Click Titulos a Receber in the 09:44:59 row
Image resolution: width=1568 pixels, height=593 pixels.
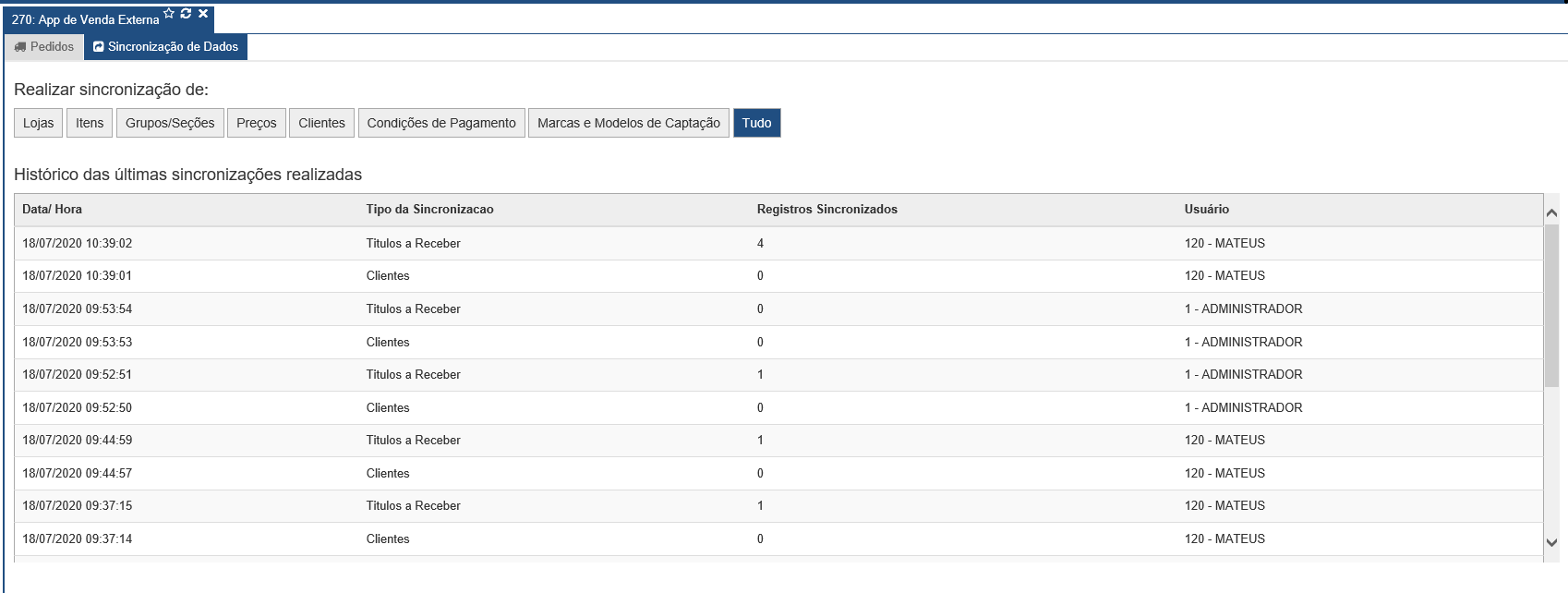tap(413, 441)
